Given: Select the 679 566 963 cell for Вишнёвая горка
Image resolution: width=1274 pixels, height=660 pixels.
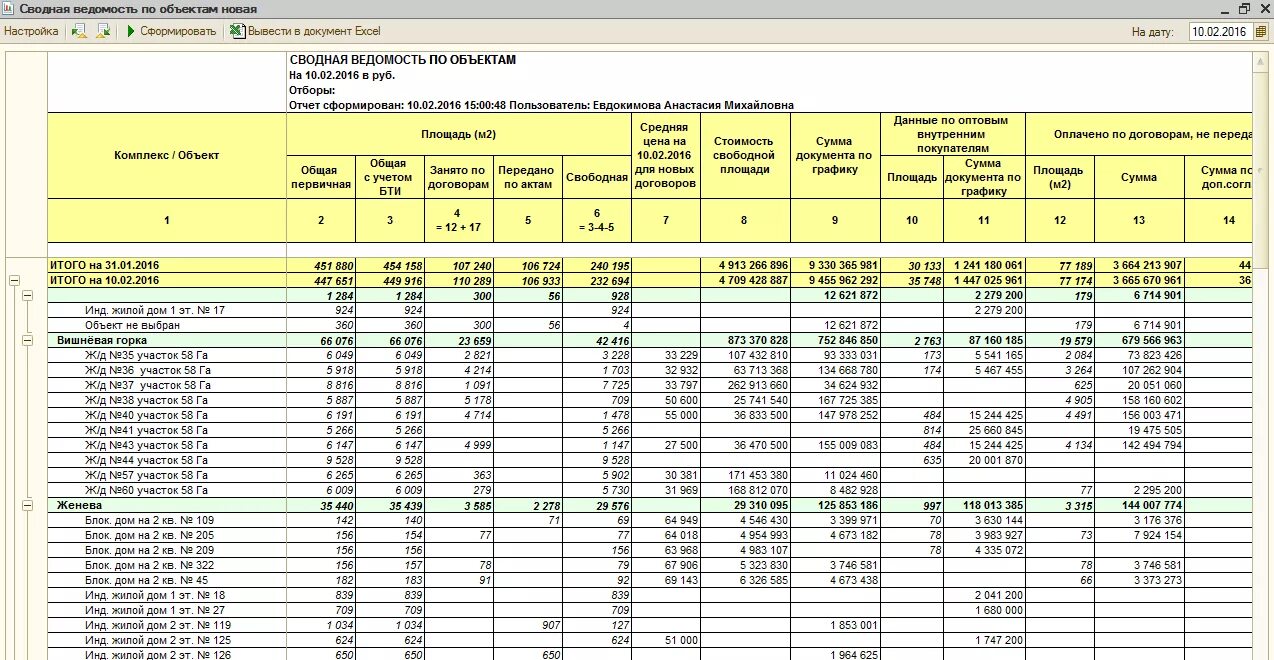Looking at the screenshot, I should point(1139,341).
